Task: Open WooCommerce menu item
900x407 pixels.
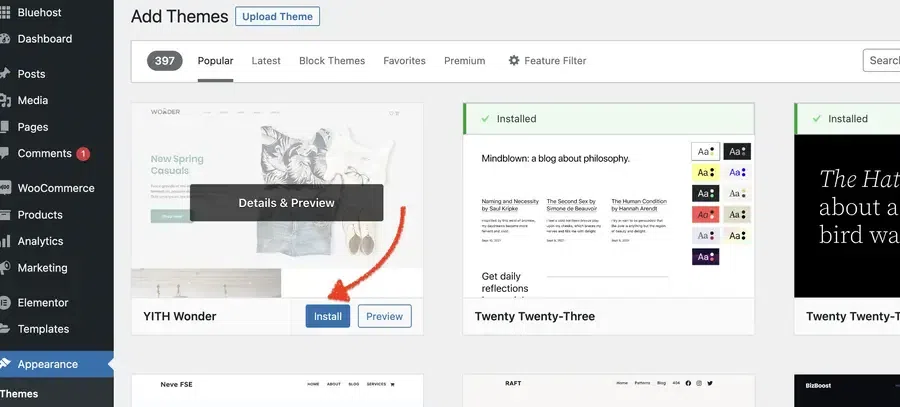Action: pos(57,188)
